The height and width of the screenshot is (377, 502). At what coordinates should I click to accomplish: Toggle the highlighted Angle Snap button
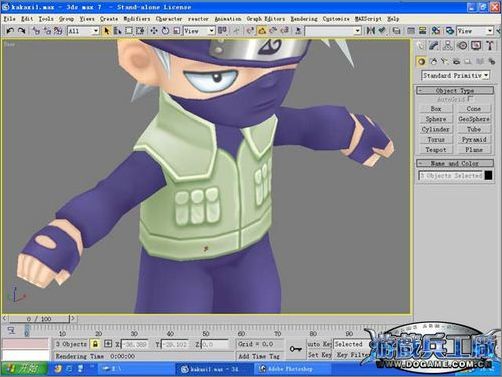(262, 31)
